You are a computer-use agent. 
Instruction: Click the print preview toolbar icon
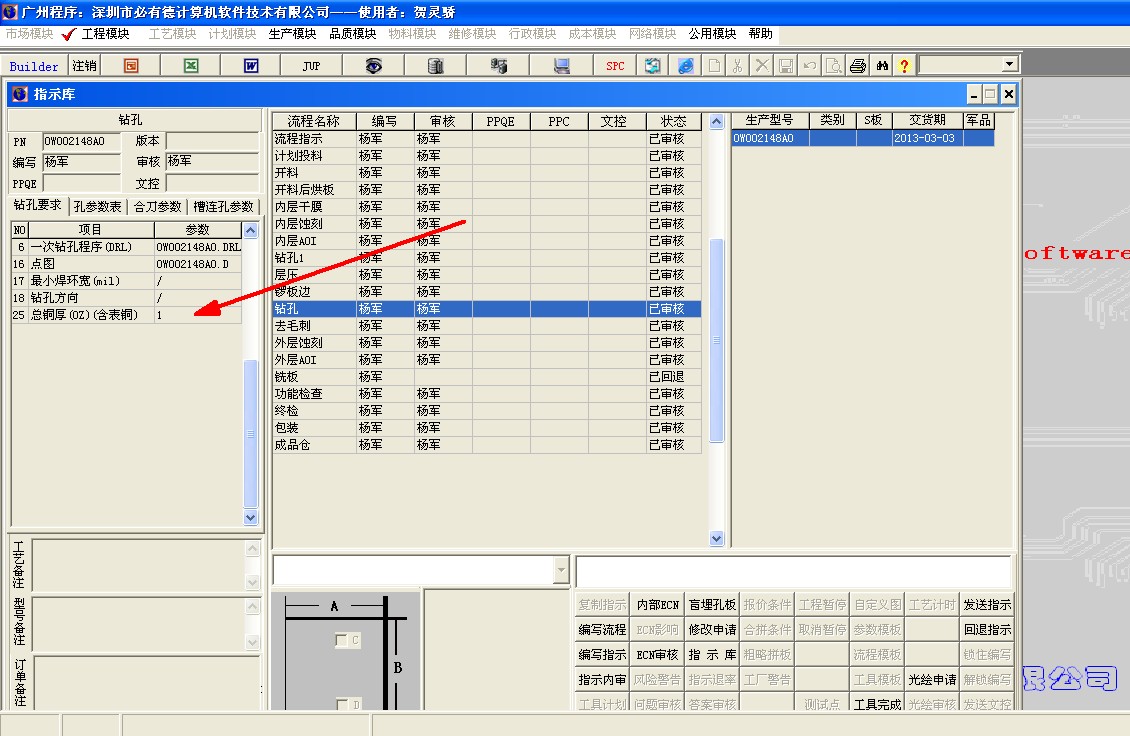[834, 66]
